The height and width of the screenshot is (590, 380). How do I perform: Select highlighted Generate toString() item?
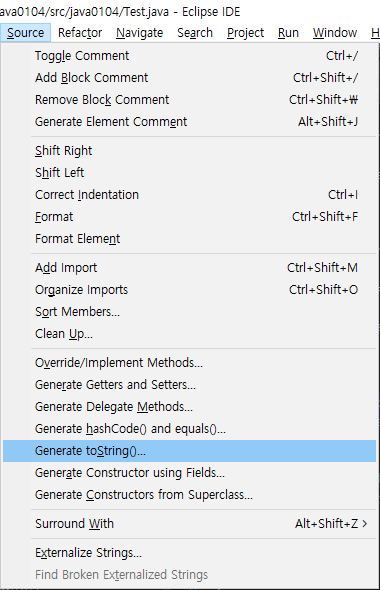pyautogui.click(x=189, y=451)
